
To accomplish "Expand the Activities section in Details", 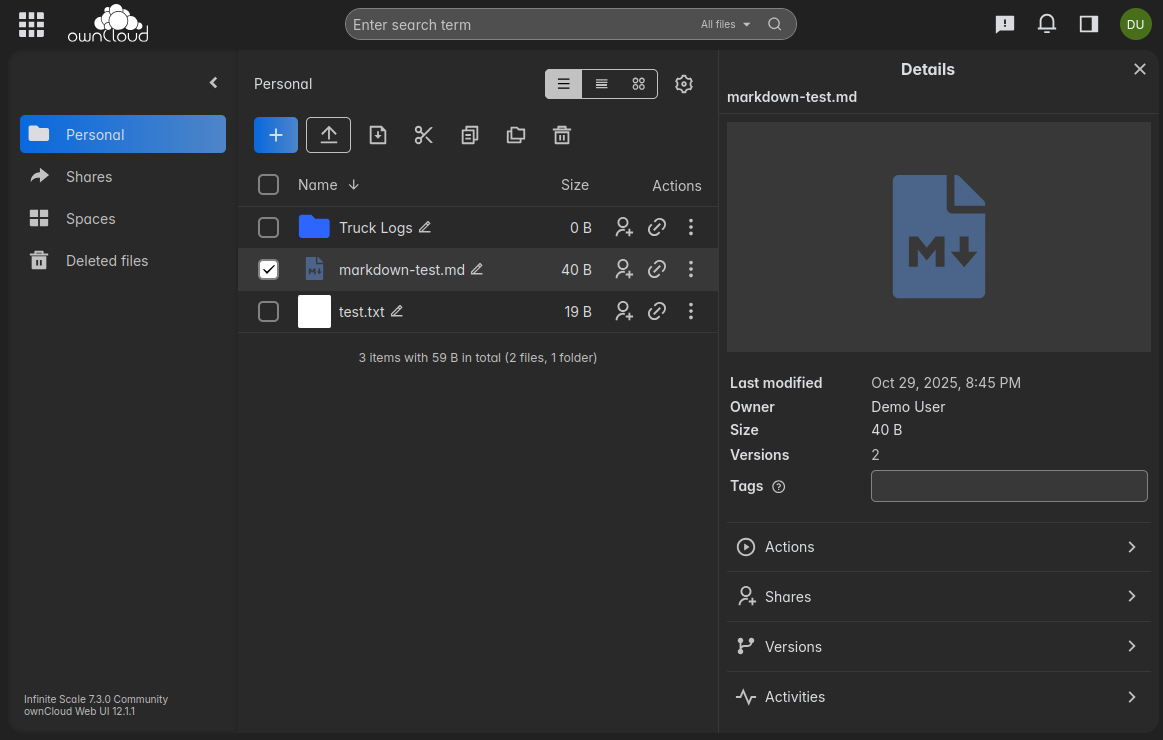I will 938,696.
